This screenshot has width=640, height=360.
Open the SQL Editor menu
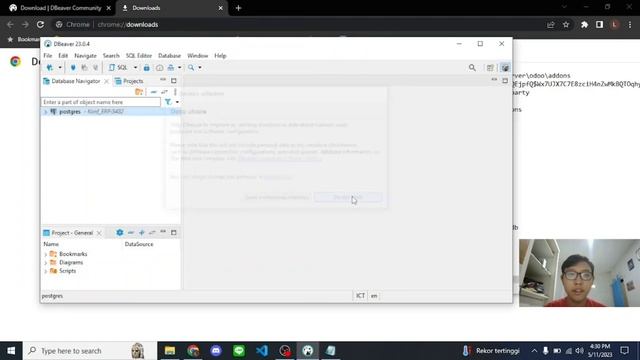(139, 56)
